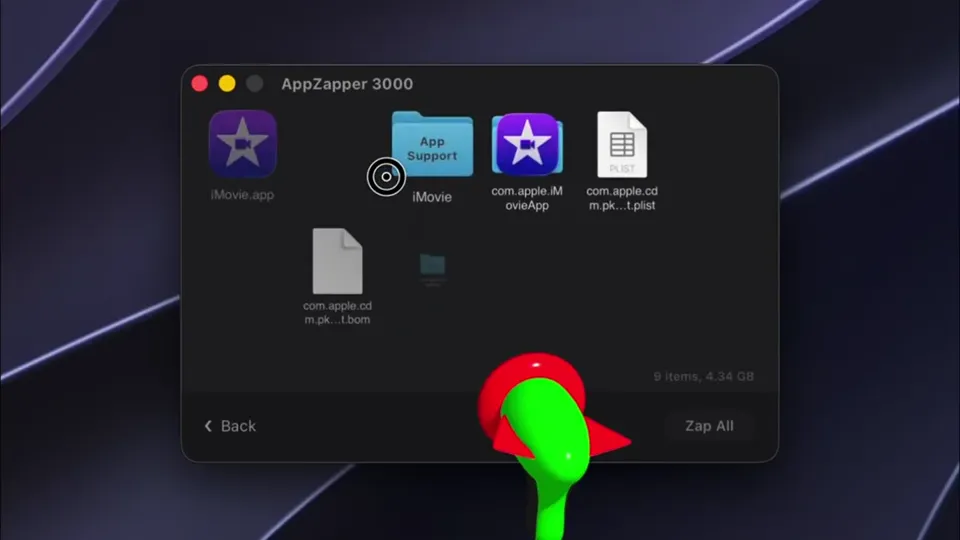Click the 9 items, 4.34 GB status text

click(x=703, y=377)
